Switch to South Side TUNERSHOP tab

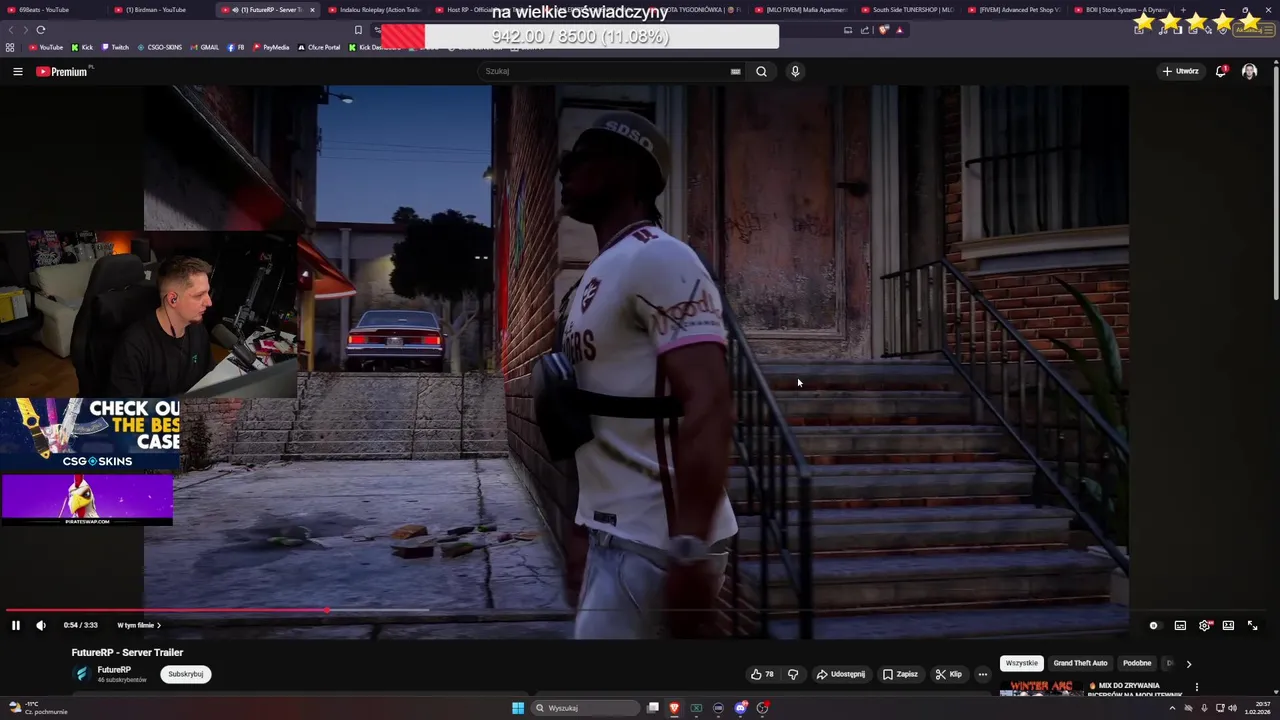point(908,10)
